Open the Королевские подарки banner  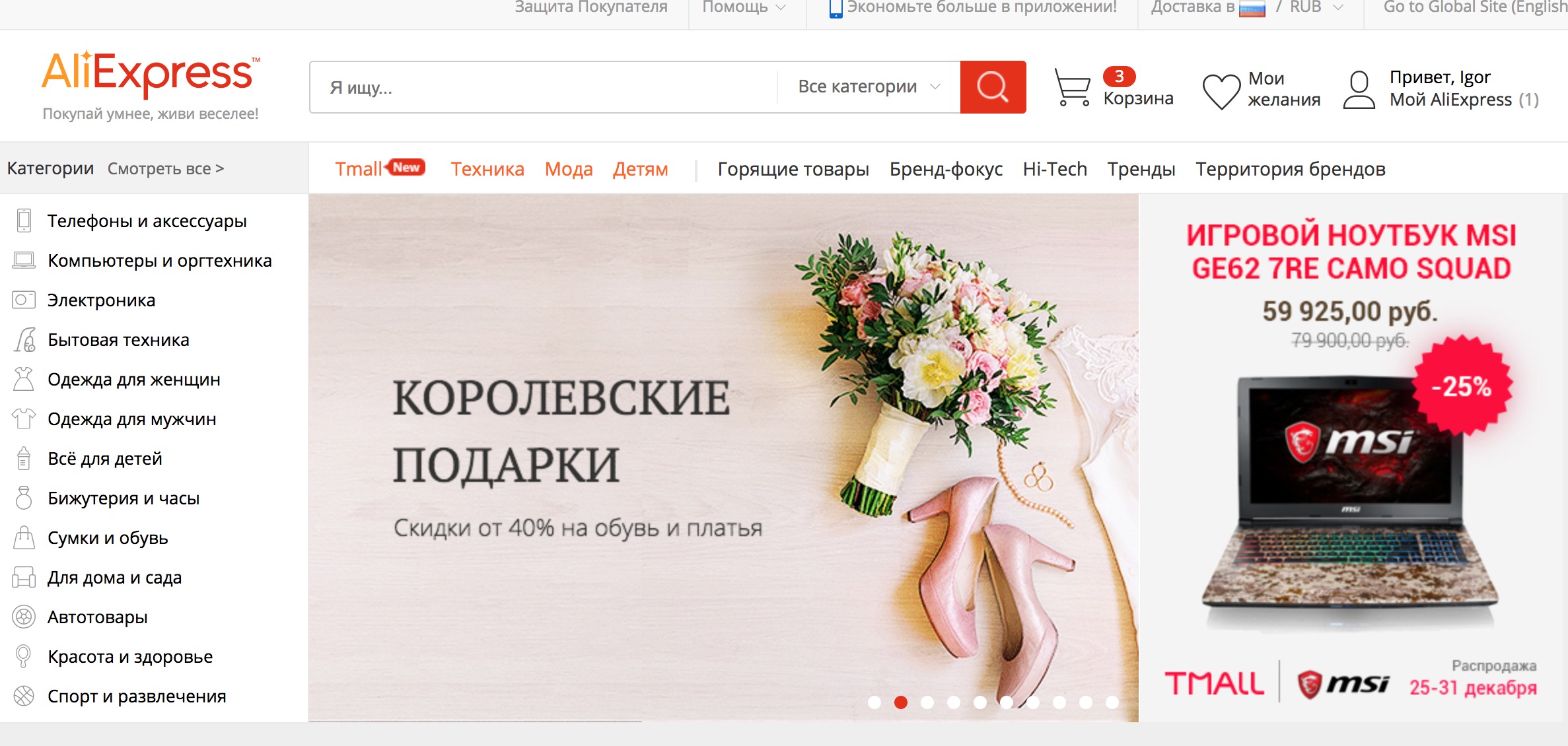[x=724, y=458]
